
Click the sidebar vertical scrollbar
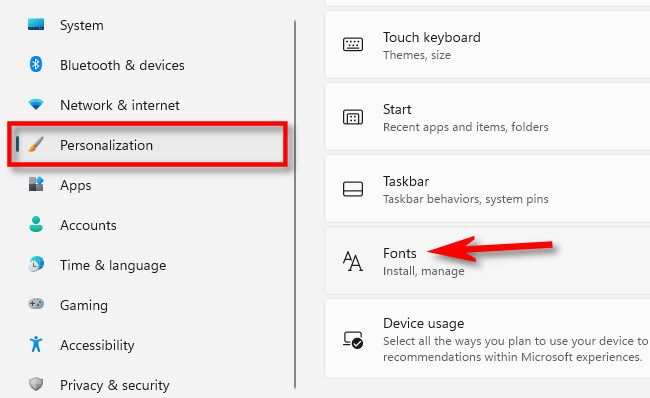coord(295,205)
